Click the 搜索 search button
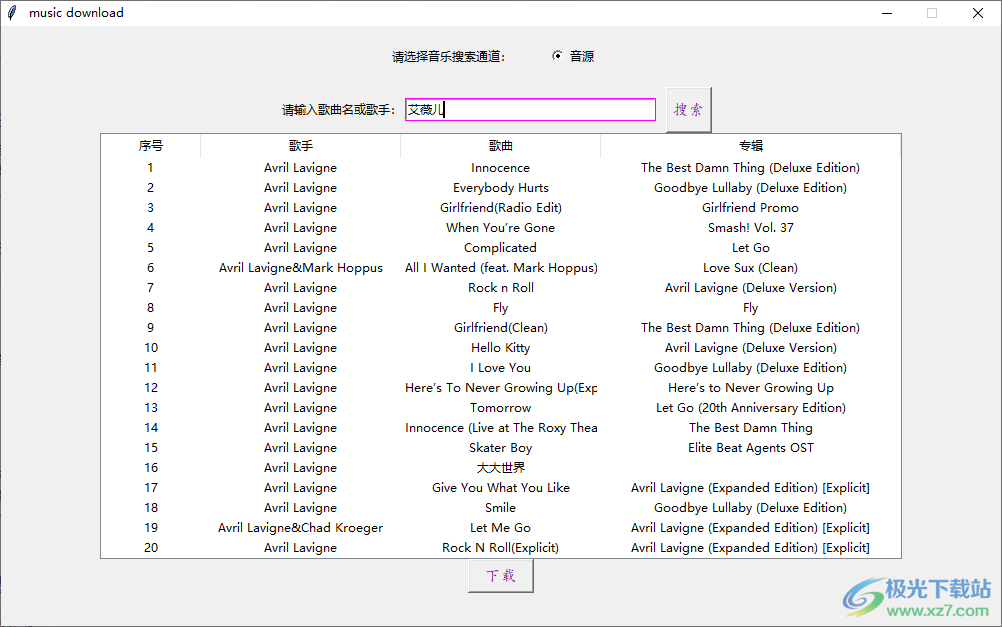Screen dimensions: 1002x627 688,110
